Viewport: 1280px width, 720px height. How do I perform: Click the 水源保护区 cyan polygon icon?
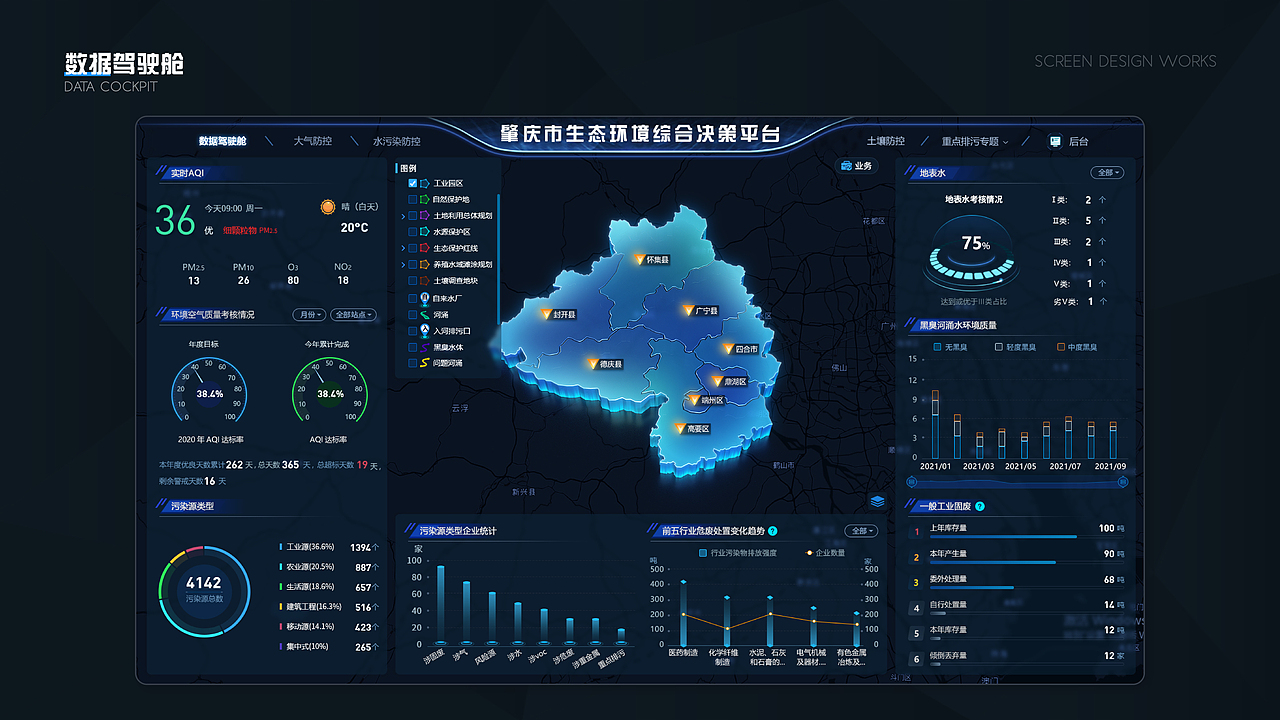click(x=424, y=232)
